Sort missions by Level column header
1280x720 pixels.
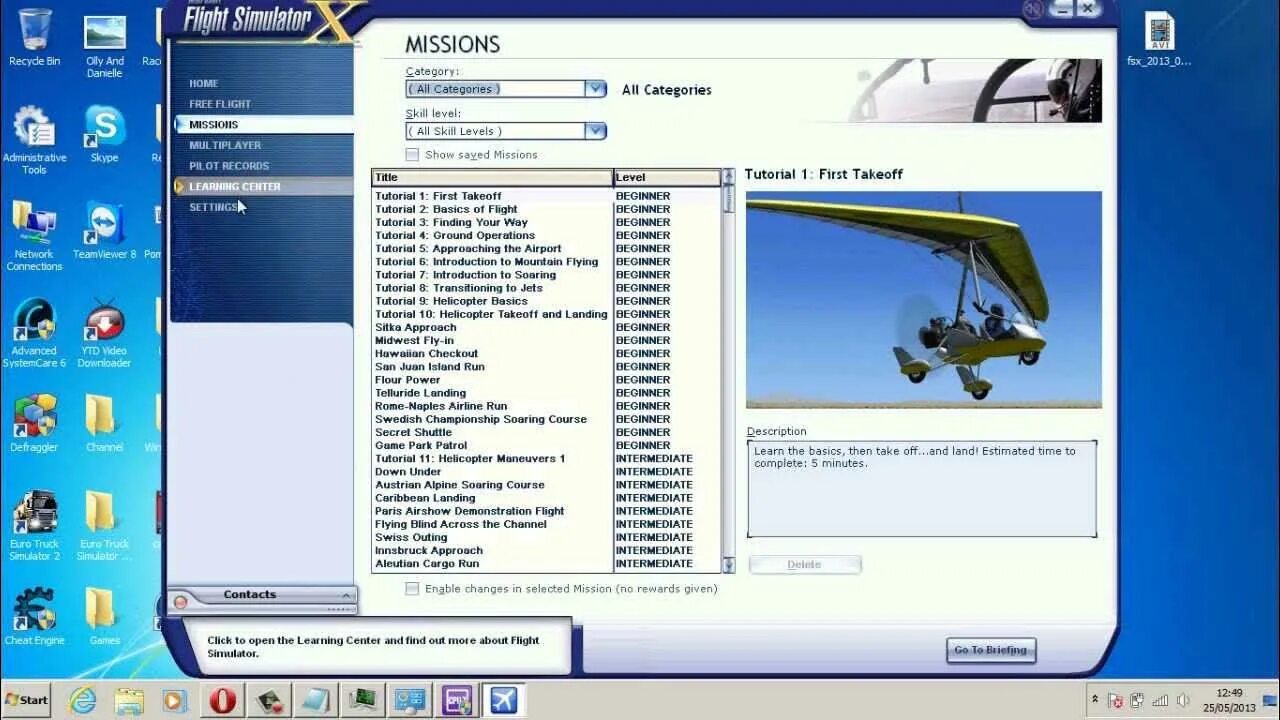pyautogui.click(x=667, y=178)
